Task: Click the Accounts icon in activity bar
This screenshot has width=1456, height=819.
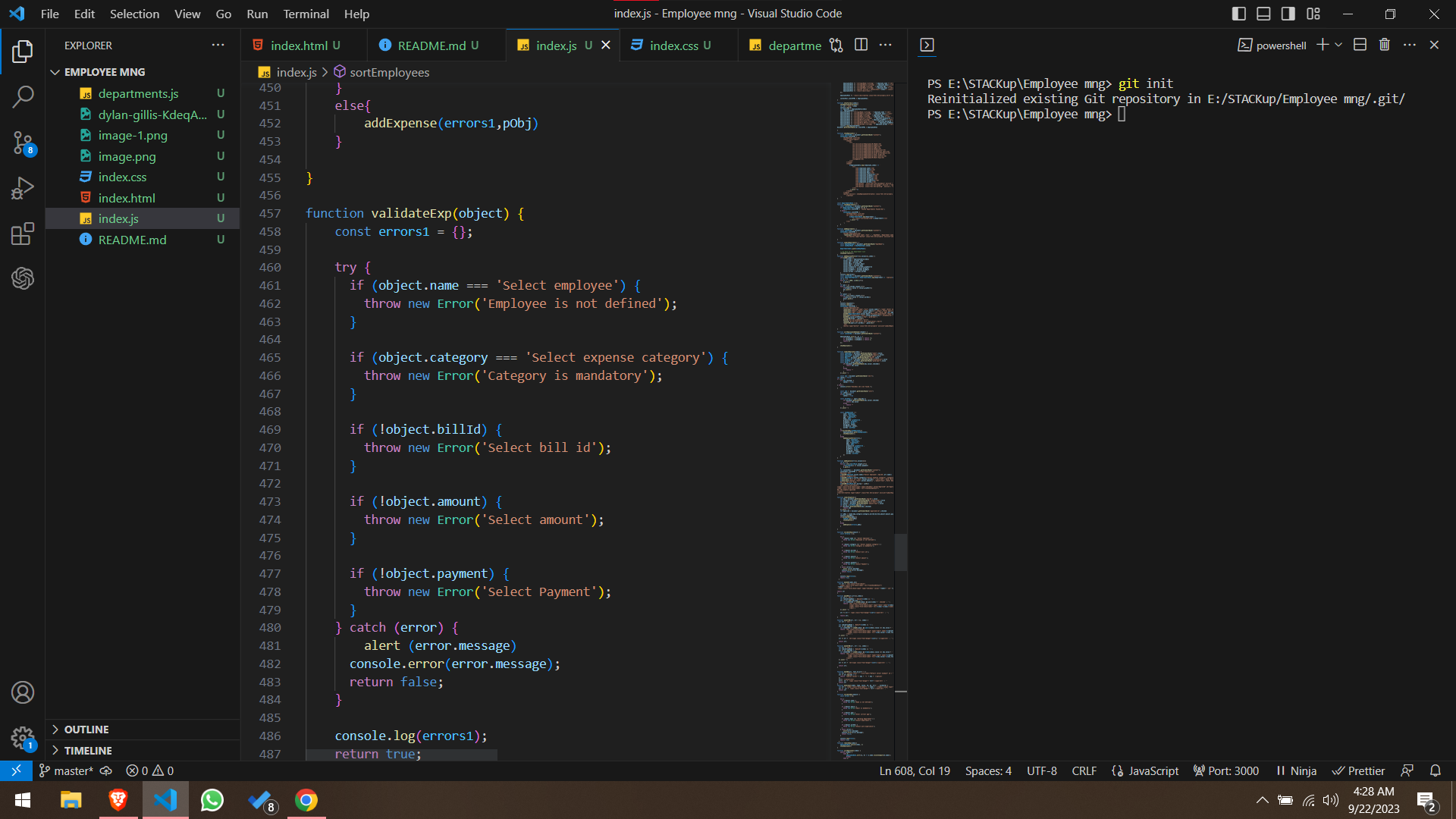Action: point(23,692)
